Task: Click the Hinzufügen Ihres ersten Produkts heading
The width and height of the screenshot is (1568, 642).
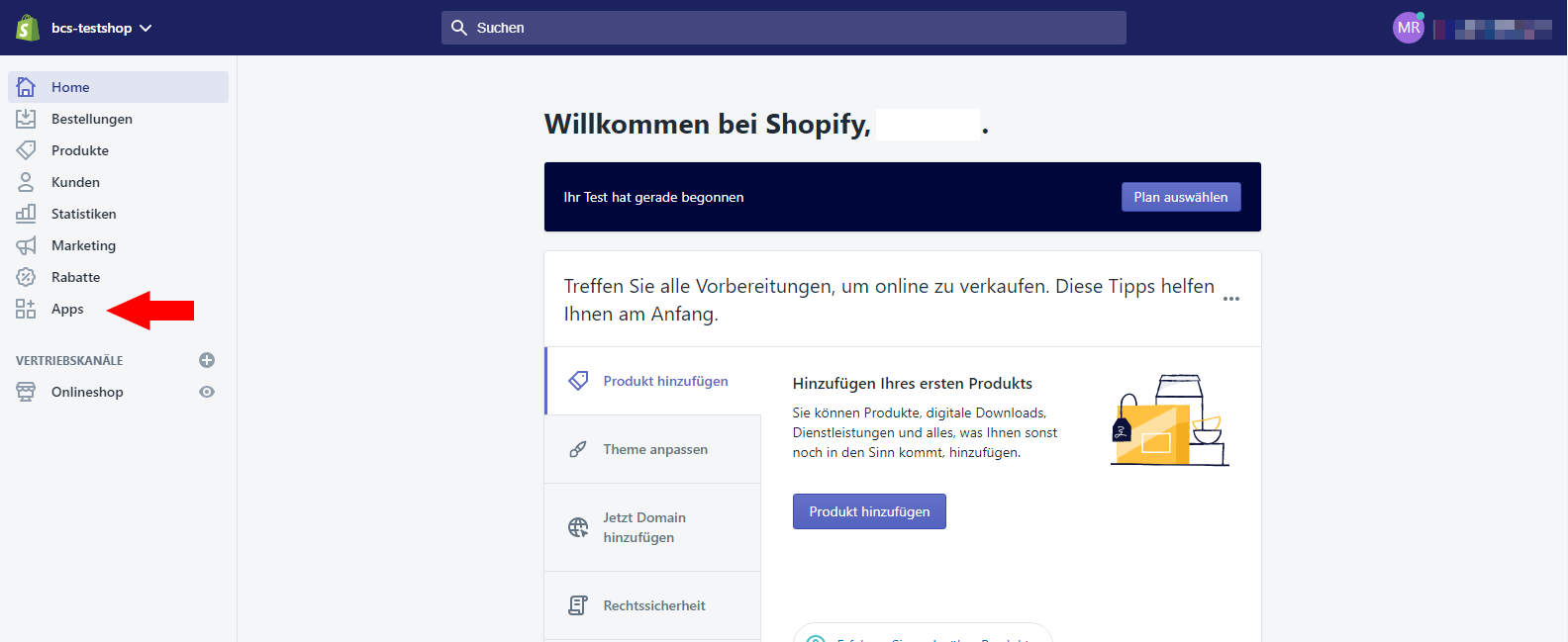Action: click(913, 384)
